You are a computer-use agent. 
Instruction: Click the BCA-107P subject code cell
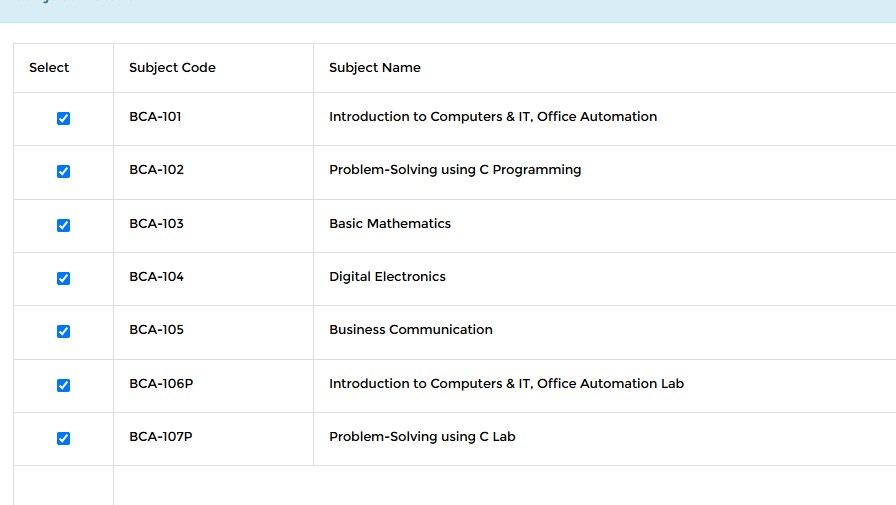pos(160,437)
